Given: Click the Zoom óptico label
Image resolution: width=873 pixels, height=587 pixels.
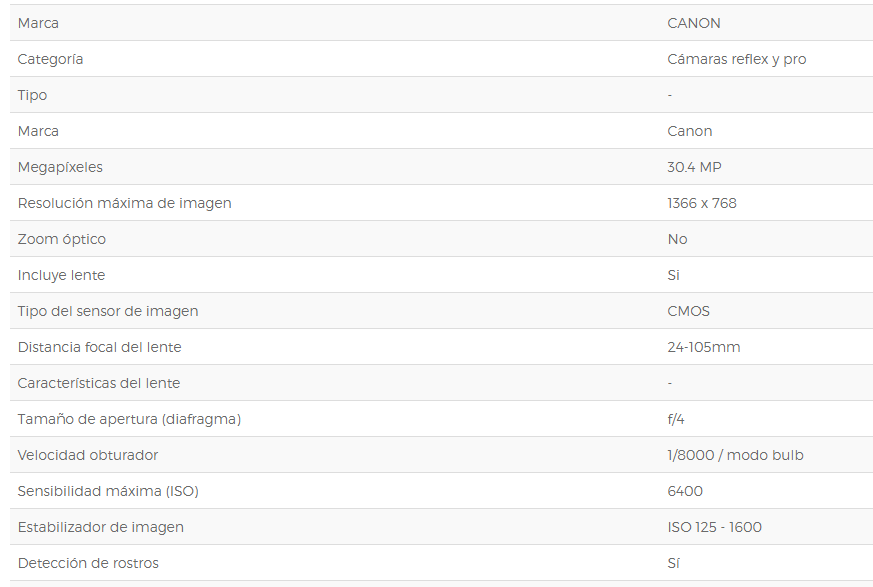Looking at the screenshot, I should tap(62, 239).
